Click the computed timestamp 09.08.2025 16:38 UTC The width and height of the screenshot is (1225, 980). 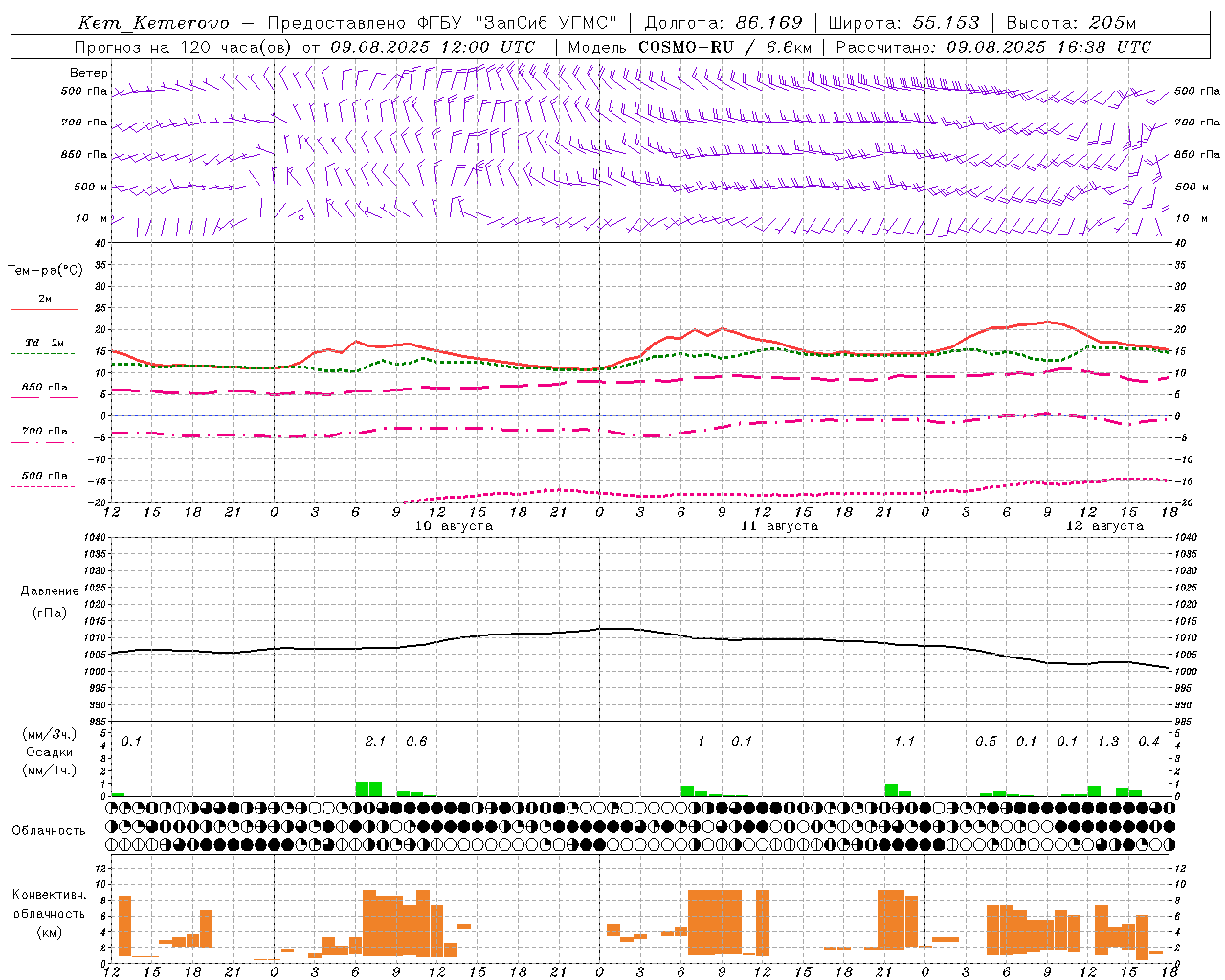tap(1048, 47)
